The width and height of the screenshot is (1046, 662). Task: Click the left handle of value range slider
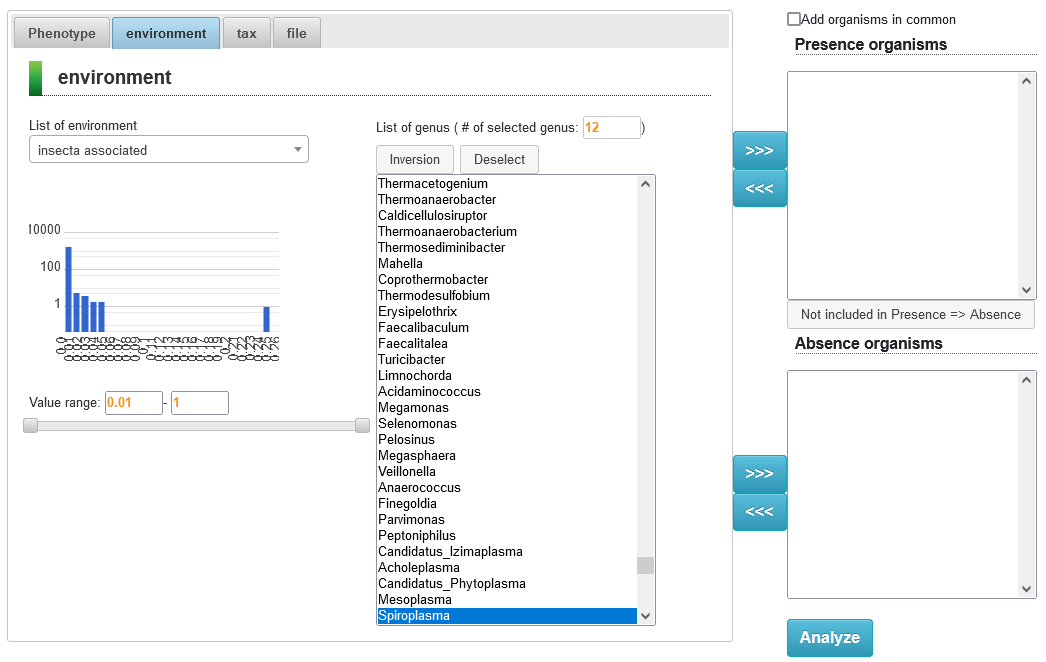pyautogui.click(x=31, y=425)
